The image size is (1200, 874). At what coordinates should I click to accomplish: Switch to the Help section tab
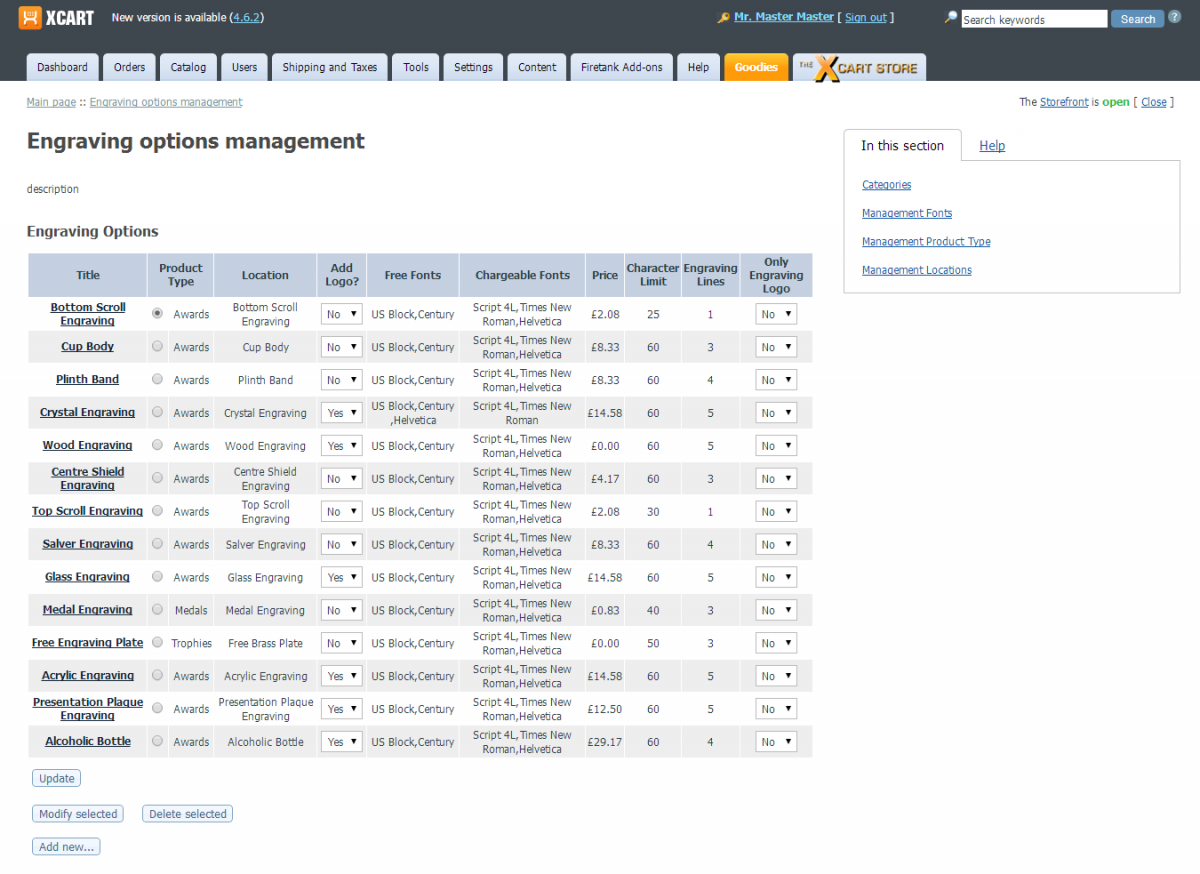[992, 146]
